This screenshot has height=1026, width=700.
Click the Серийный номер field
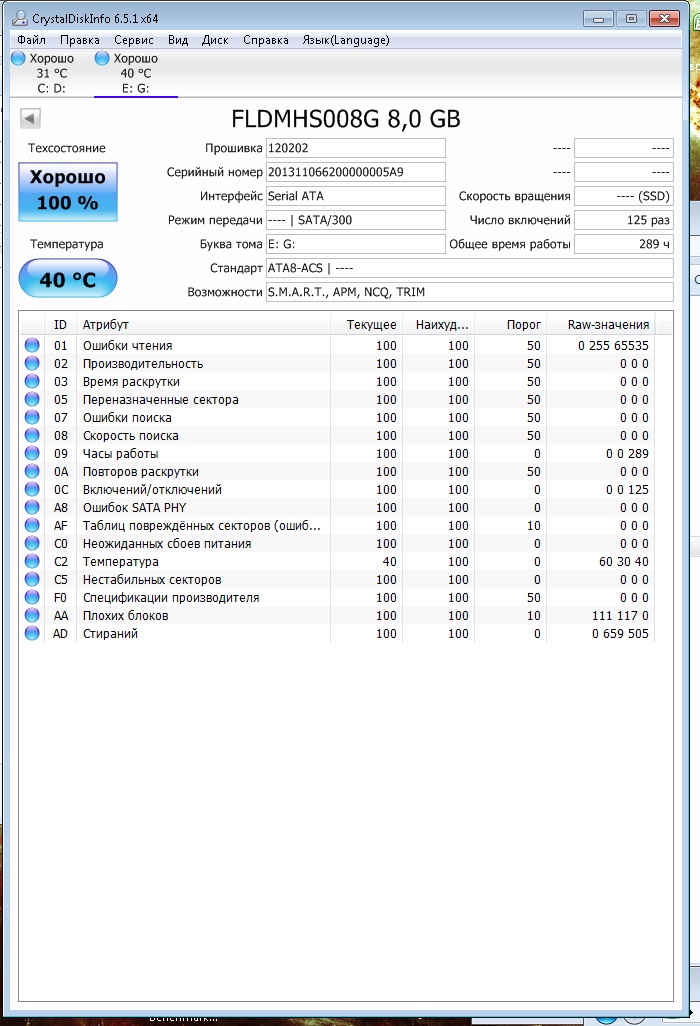tap(355, 172)
